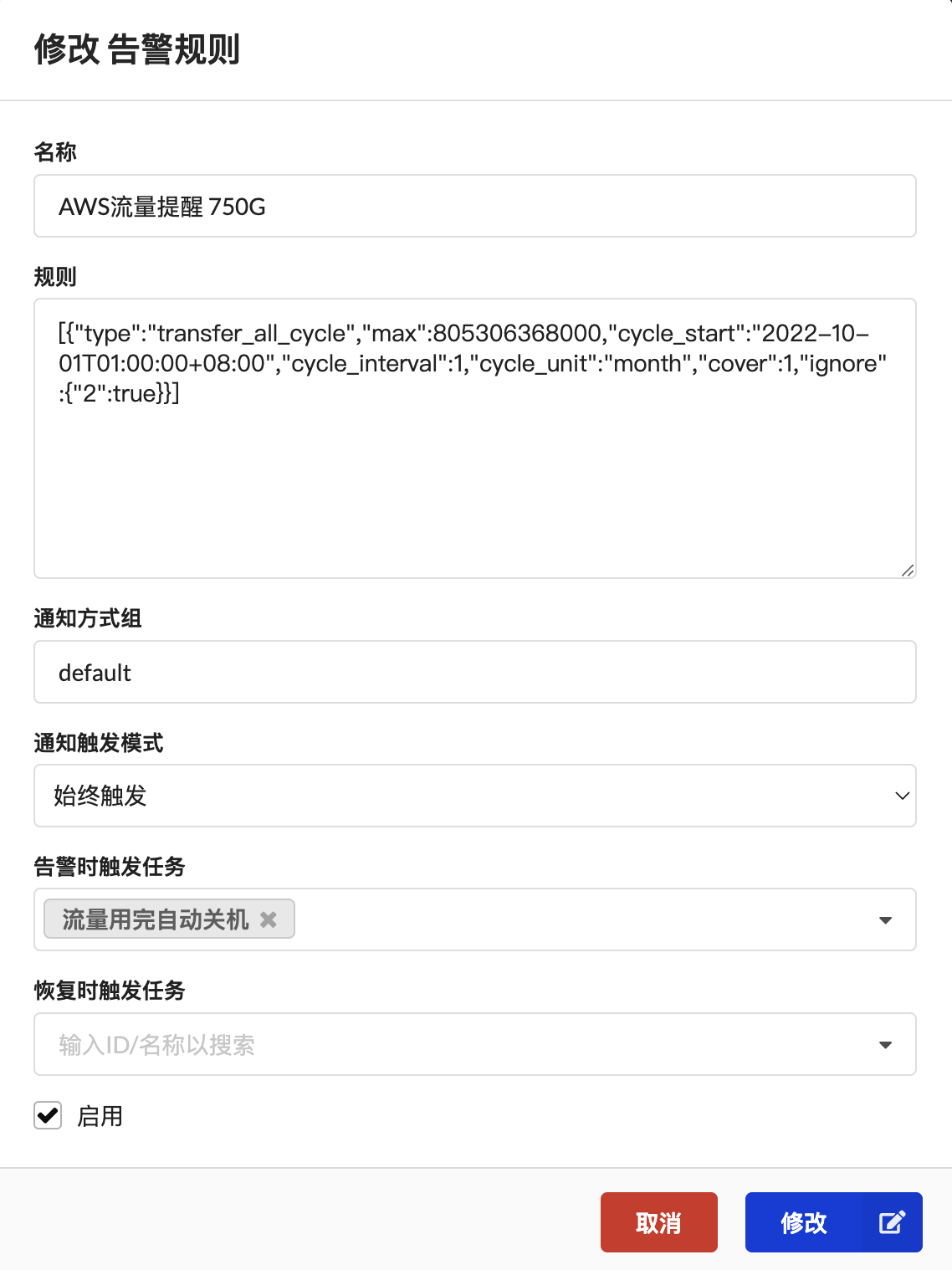952x1270 pixels.
Task: Click the edit pencil icon on 修改 button
Action: tap(892, 1222)
